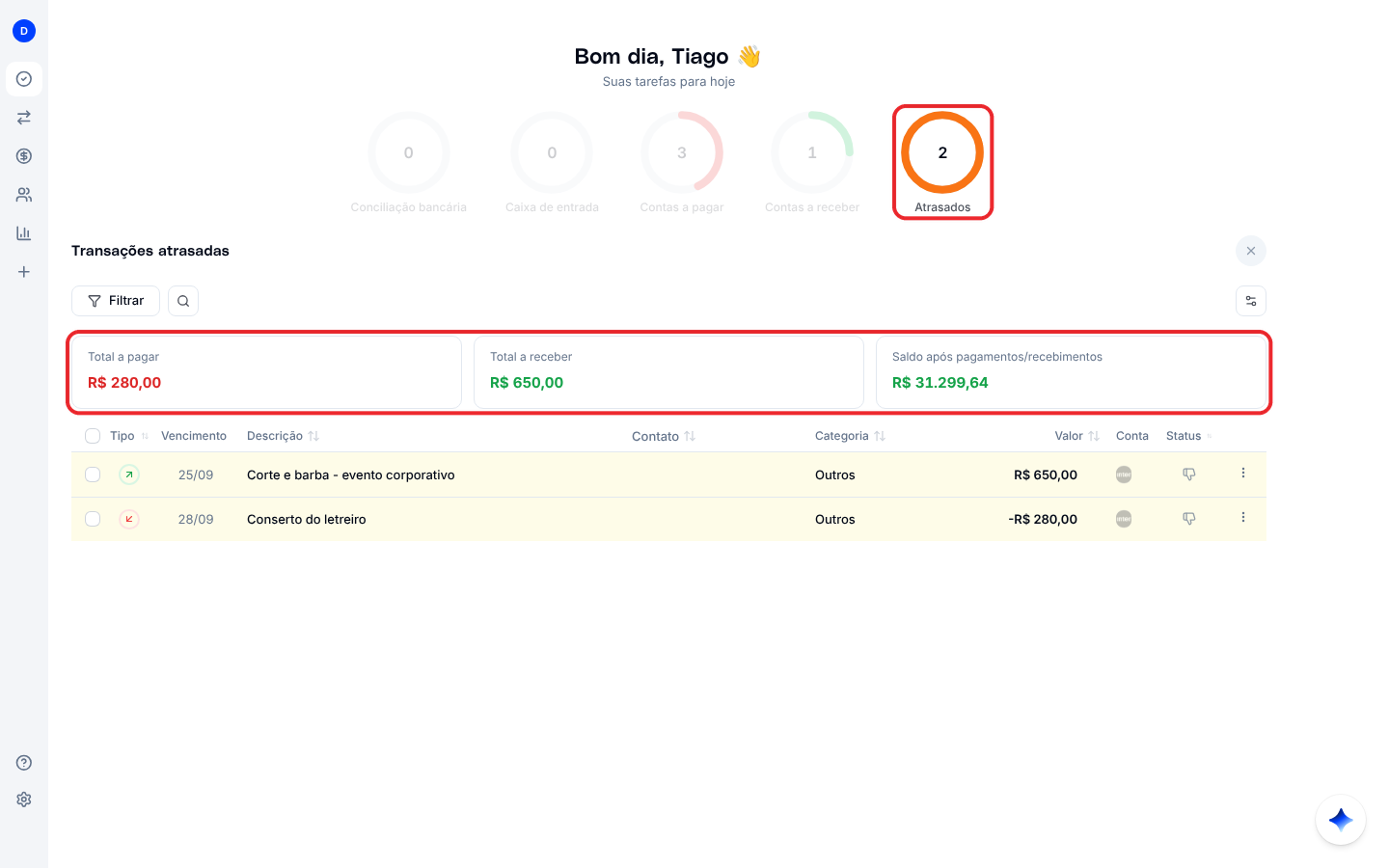Image resolution: width=1389 pixels, height=868 pixels.
Task: Open the three-dot menu for Conserto do letreiro
Action: click(1243, 517)
